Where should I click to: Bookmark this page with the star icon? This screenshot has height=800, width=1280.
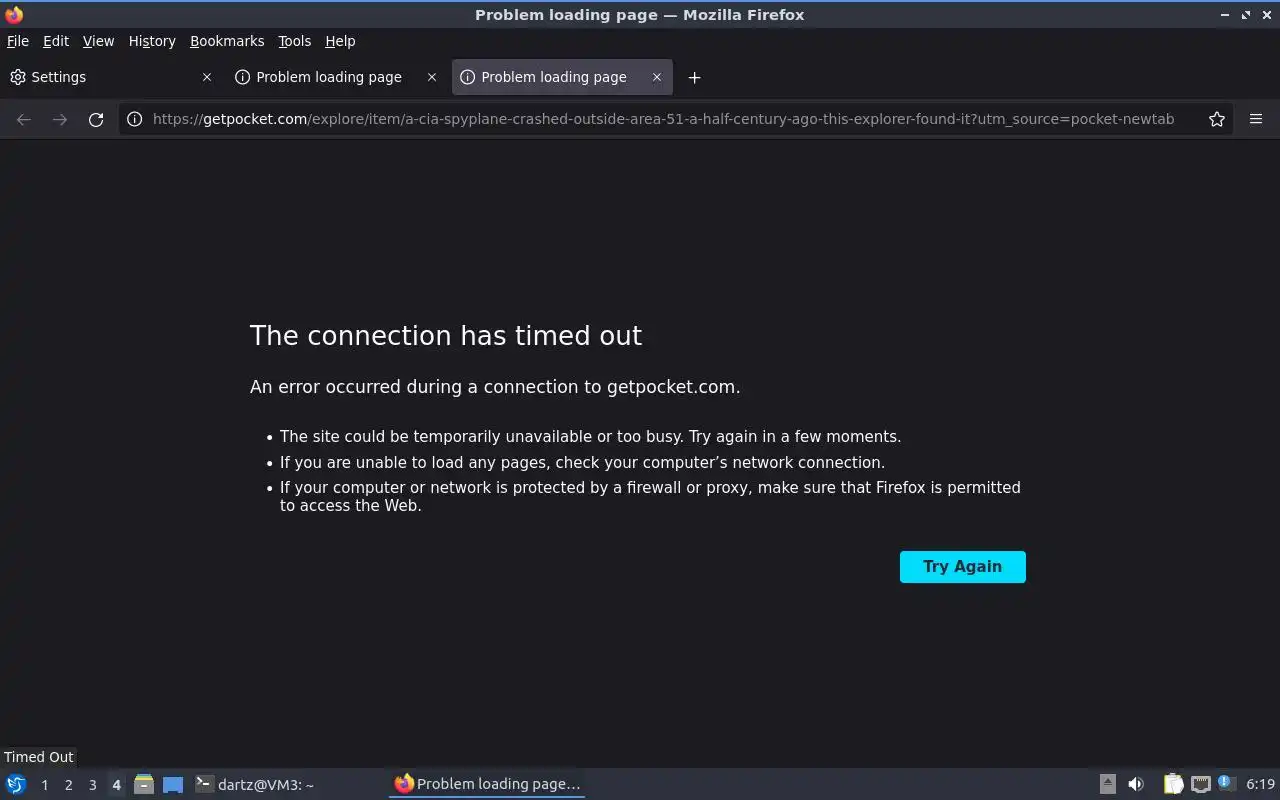(1217, 119)
